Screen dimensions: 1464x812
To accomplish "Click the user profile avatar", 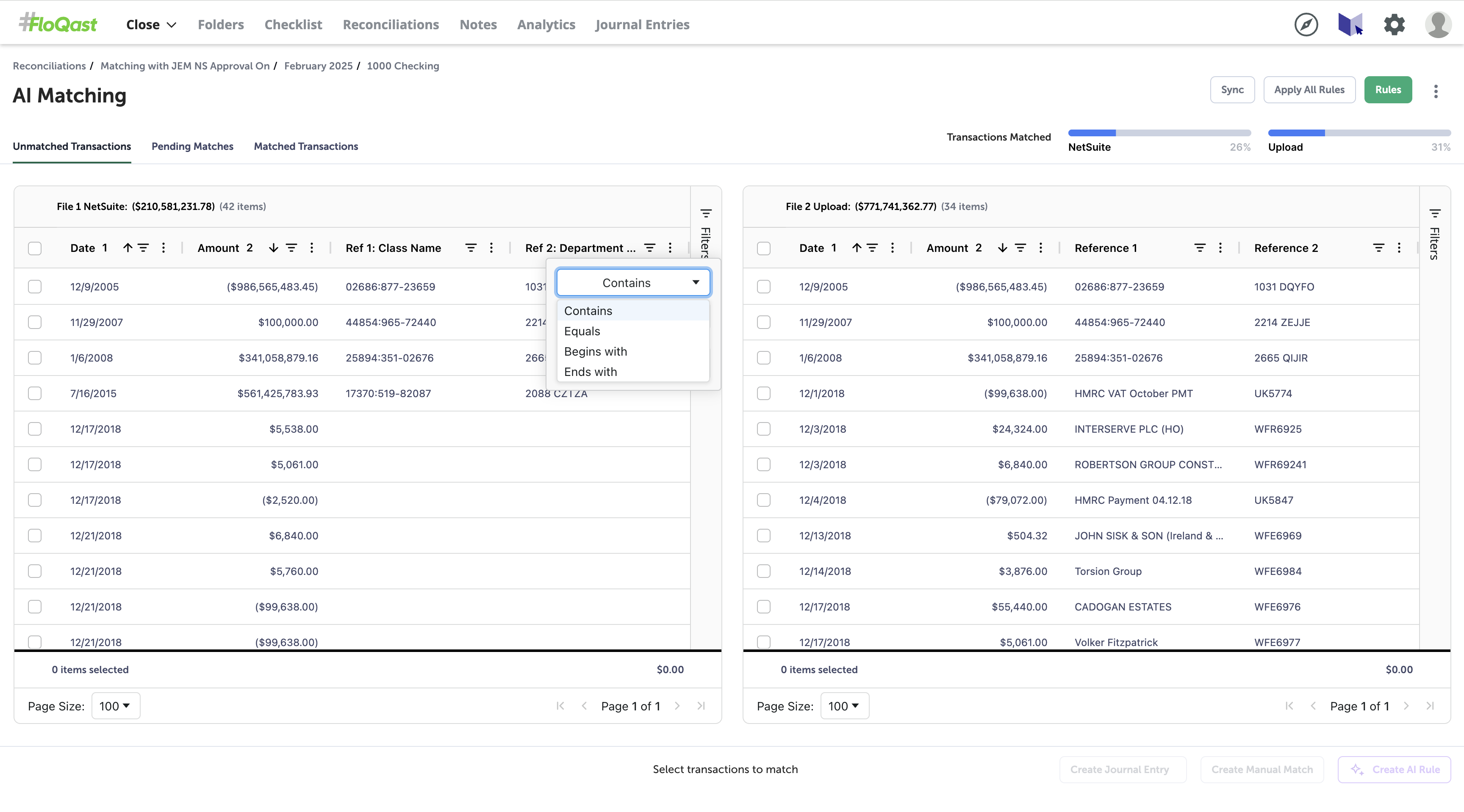I will [1438, 25].
